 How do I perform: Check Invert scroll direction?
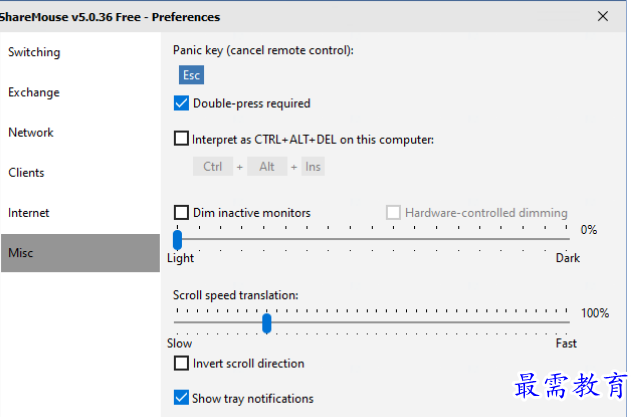coord(181,363)
